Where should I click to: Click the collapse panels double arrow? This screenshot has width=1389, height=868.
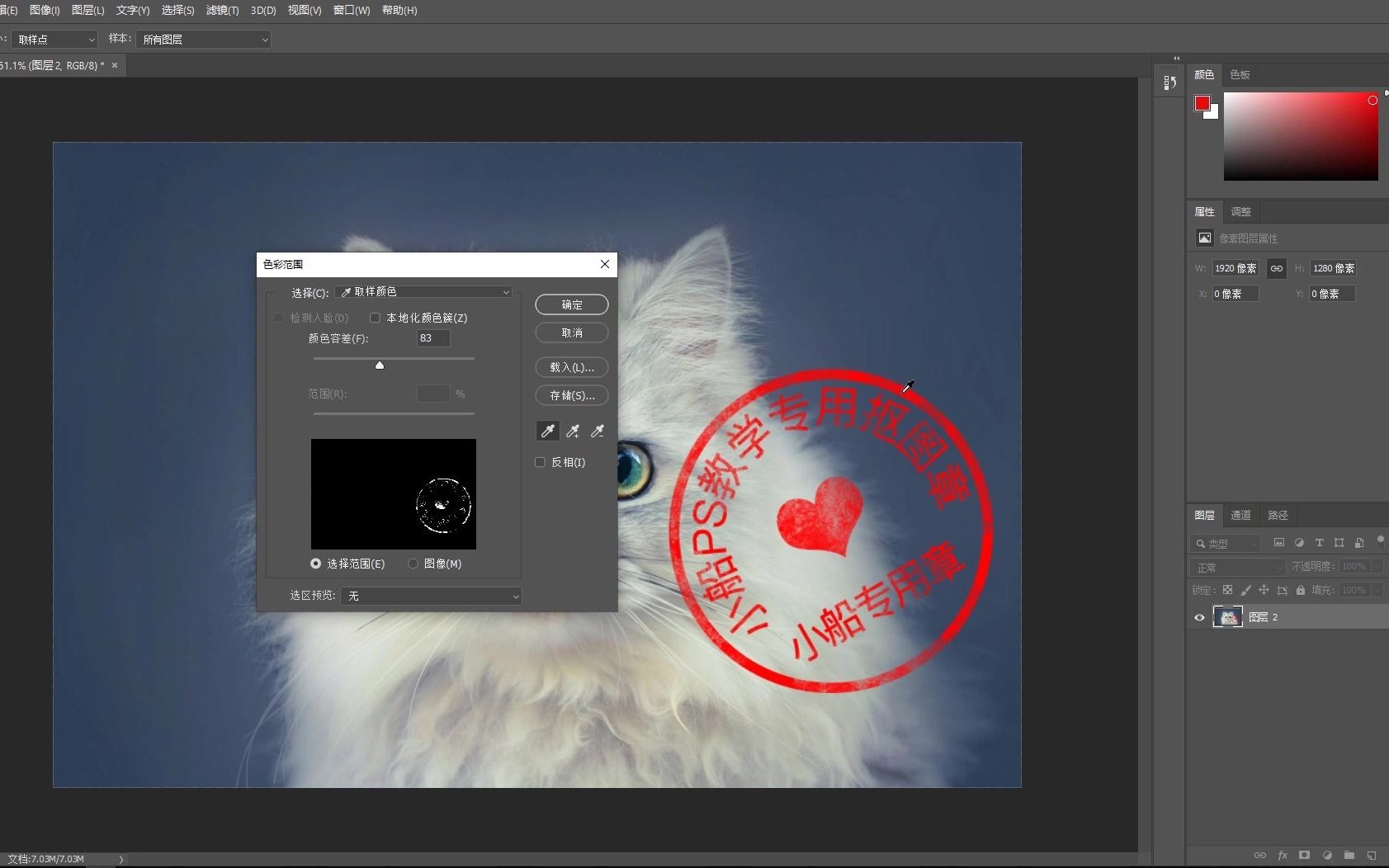coord(1177,59)
